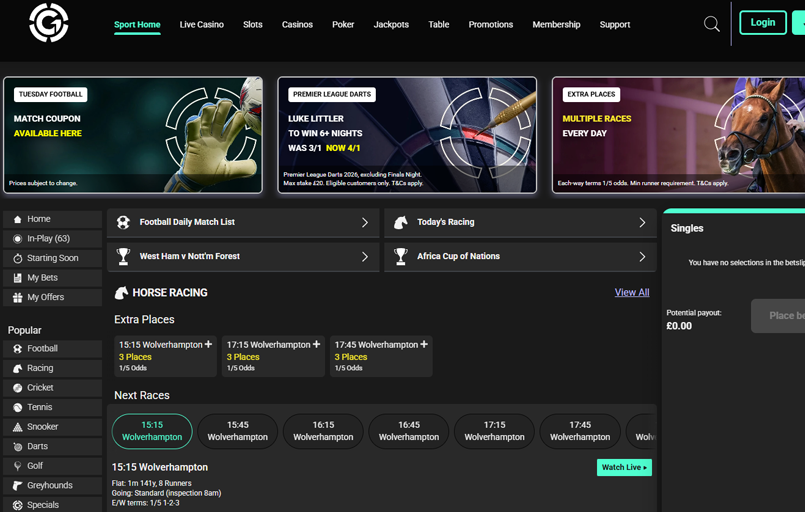The width and height of the screenshot is (805, 512).
Task: Open the Starting Soon sidebar item
Action: [x=52, y=258]
